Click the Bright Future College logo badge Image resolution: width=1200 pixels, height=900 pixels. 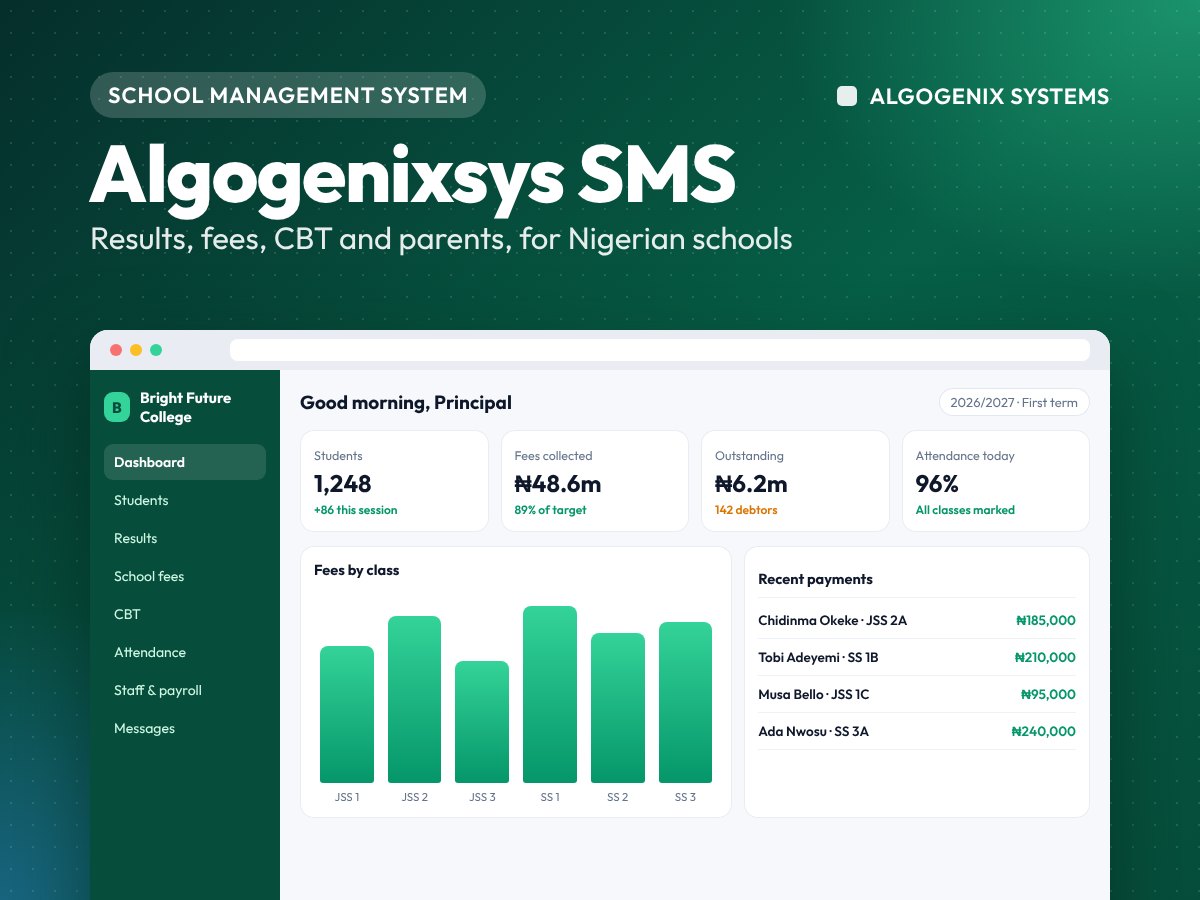[x=117, y=407]
